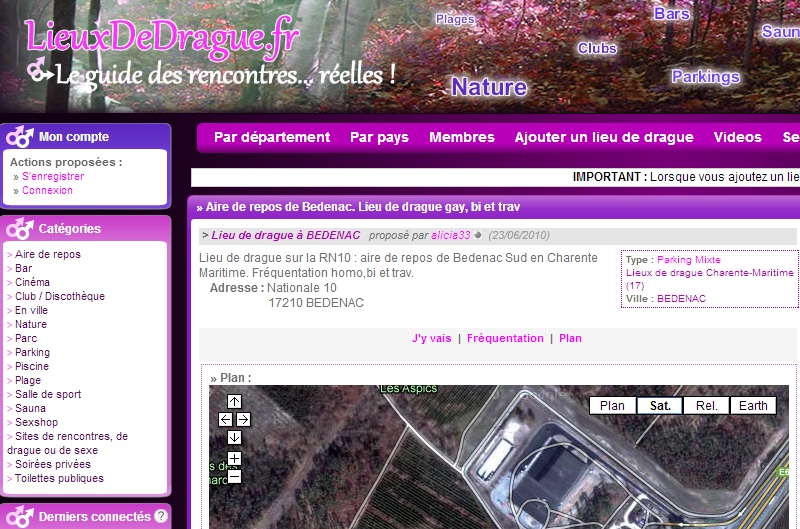Viewport: 800px width, 529px height.
Task: Open Lieux de drague Charente-Maritime link
Action: click(710, 279)
